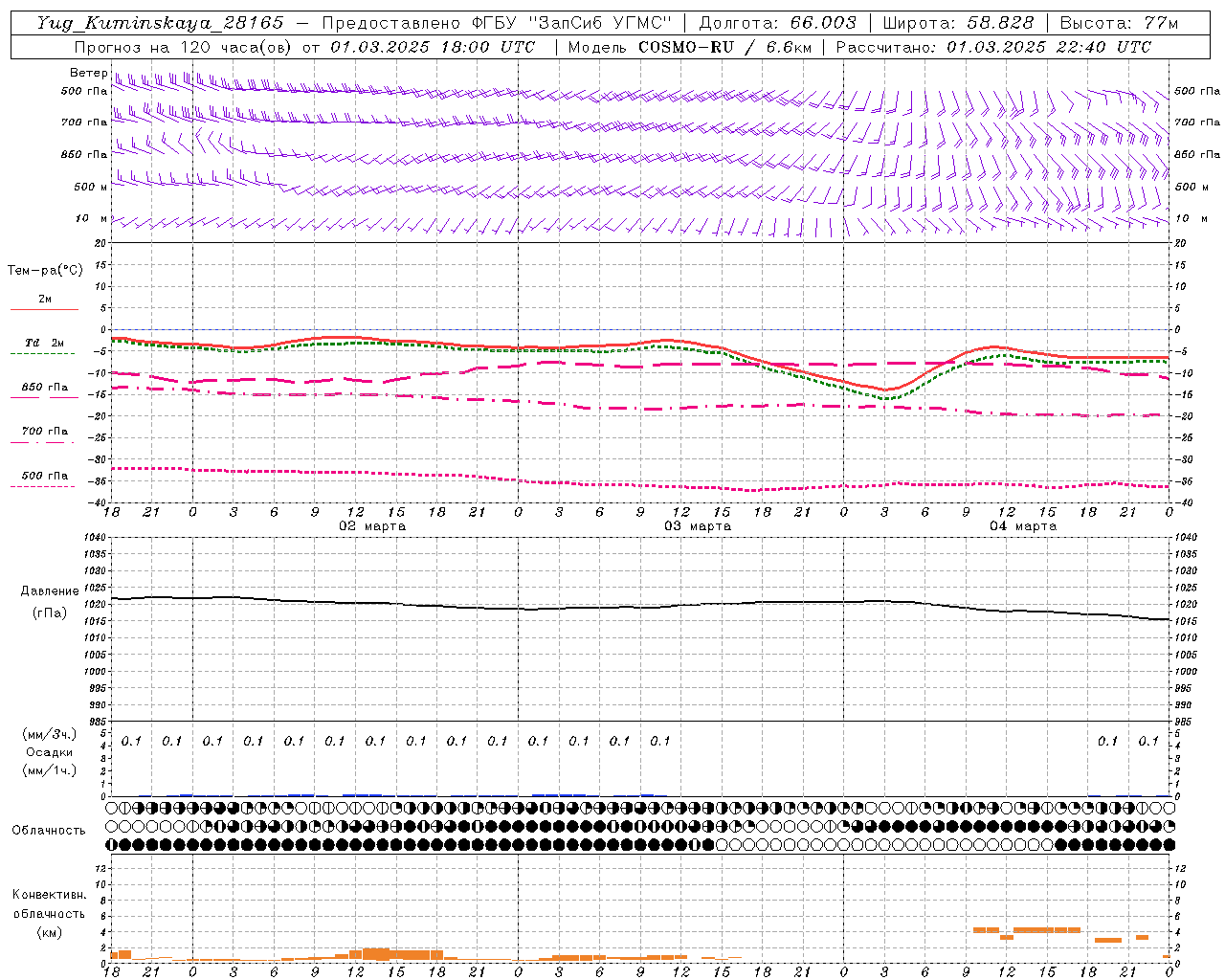Click the '2м' temperature legend label
The image size is (1225, 980).
pos(45,299)
